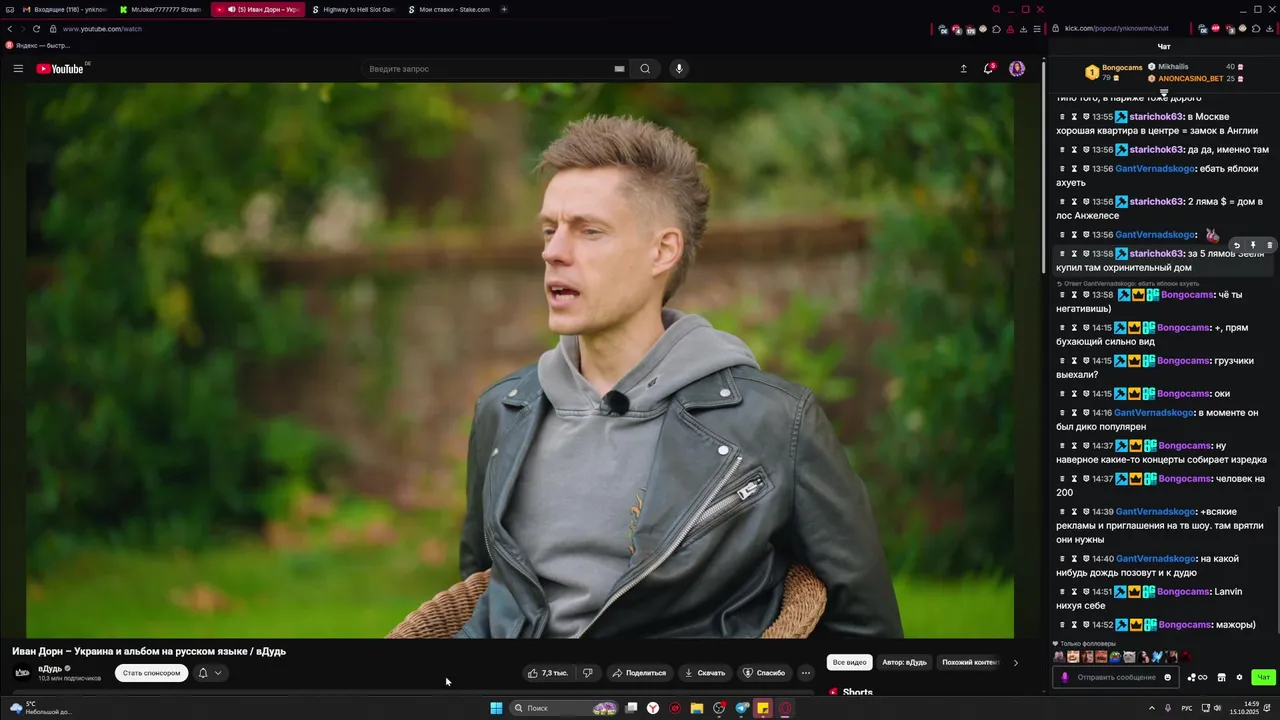Open Bongocams top gifter entry

(1112, 72)
